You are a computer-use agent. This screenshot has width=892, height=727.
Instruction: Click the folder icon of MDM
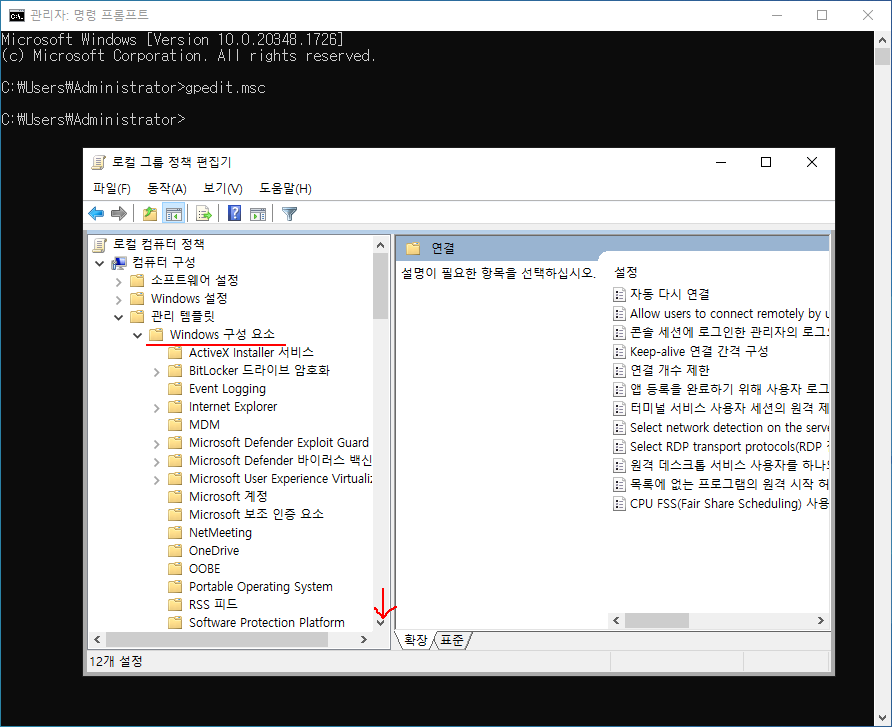[x=175, y=424]
